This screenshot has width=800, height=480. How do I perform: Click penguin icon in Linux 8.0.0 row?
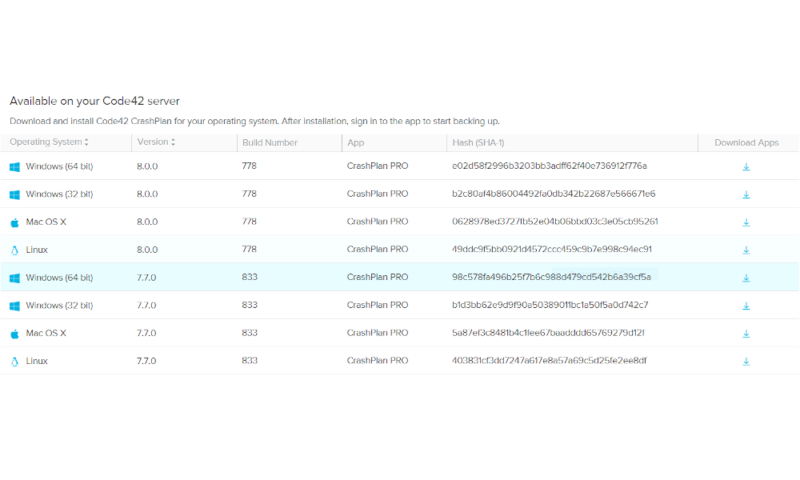click(x=15, y=250)
